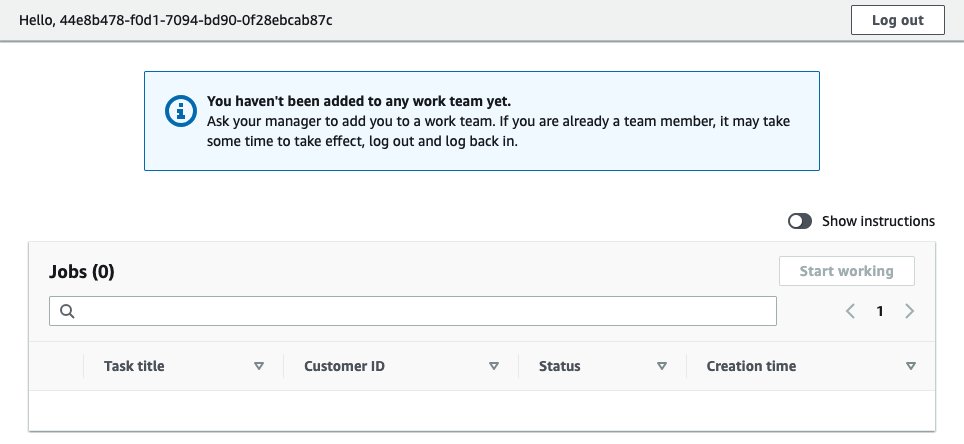This screenshot has width=964, height=444.
Task: Click the Show instructions label text
Action: coord(878,221)
